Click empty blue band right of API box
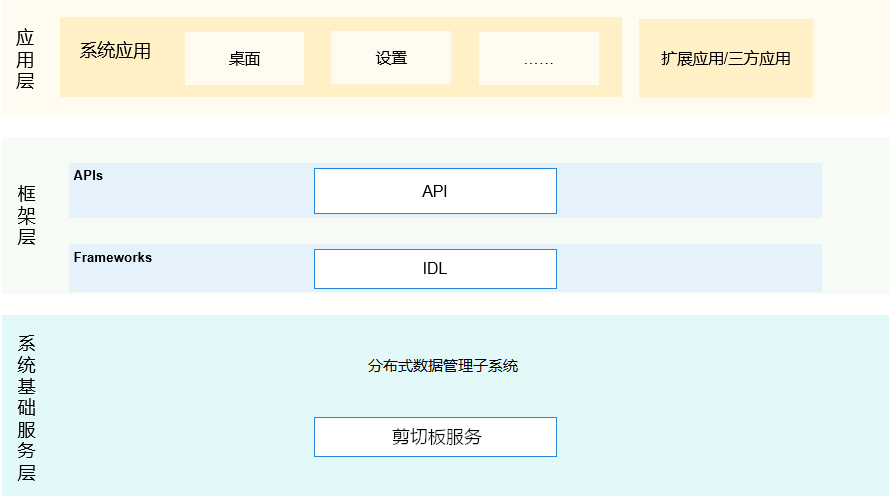Screen dimensions: 889x496 coord(688,191)
